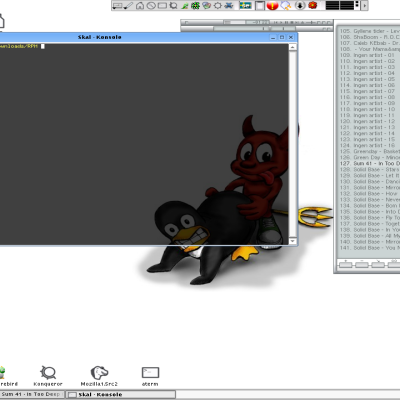Select playlist entry 124 Ingen artist - 16
The height and width of the screenshot is (400, 400).
pos(369,145)
